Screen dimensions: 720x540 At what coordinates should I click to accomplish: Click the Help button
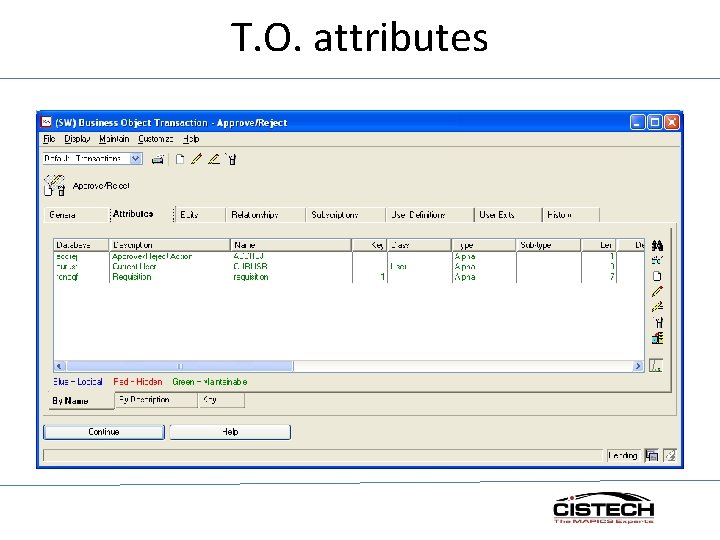pos(230,432)
